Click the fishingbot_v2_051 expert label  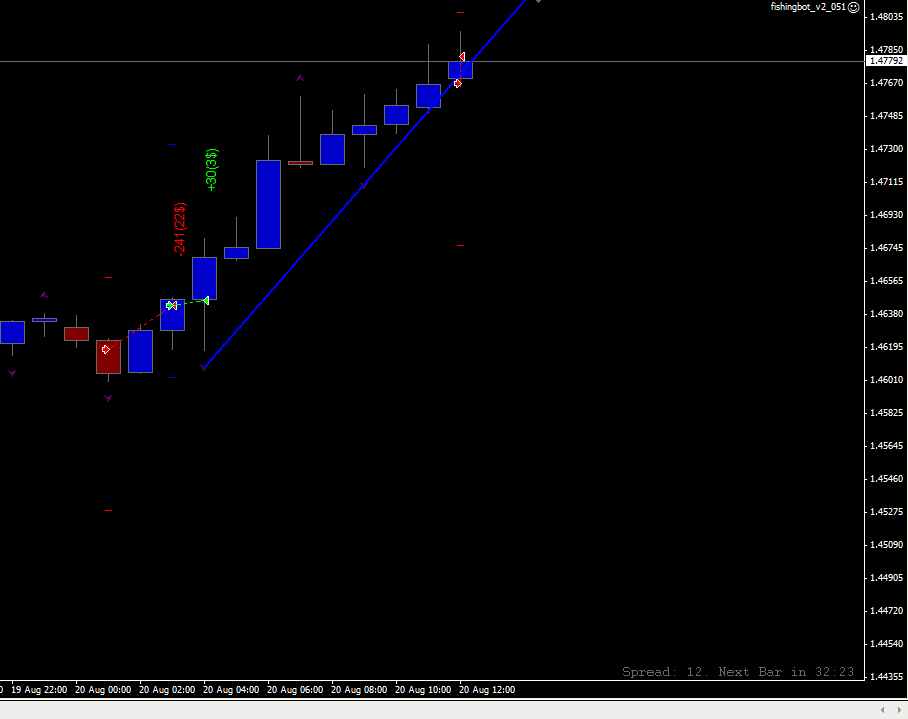[808, 7]
